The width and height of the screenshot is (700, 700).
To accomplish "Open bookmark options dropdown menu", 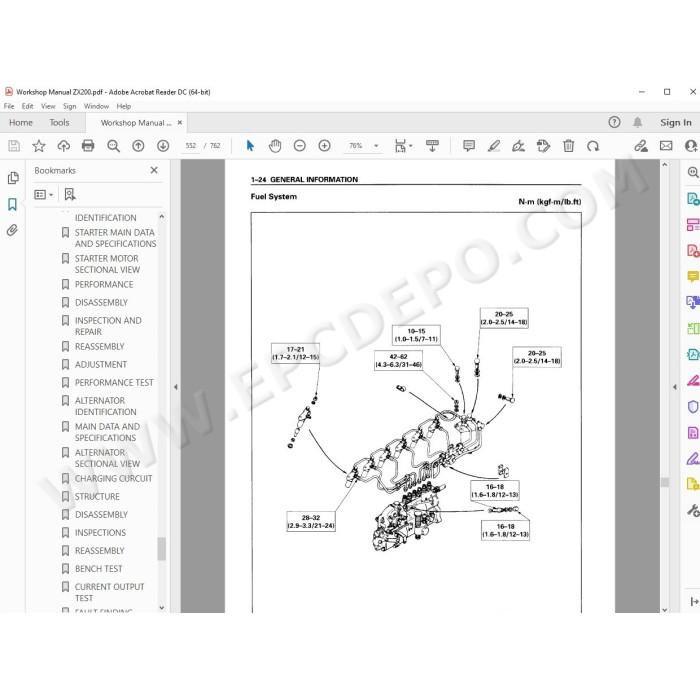I will coord(44,194).
